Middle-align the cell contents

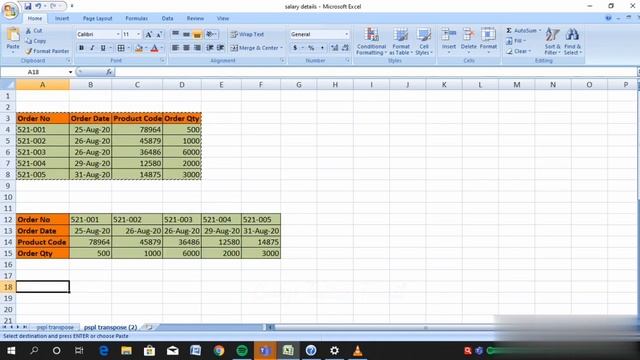coord(186,34)
